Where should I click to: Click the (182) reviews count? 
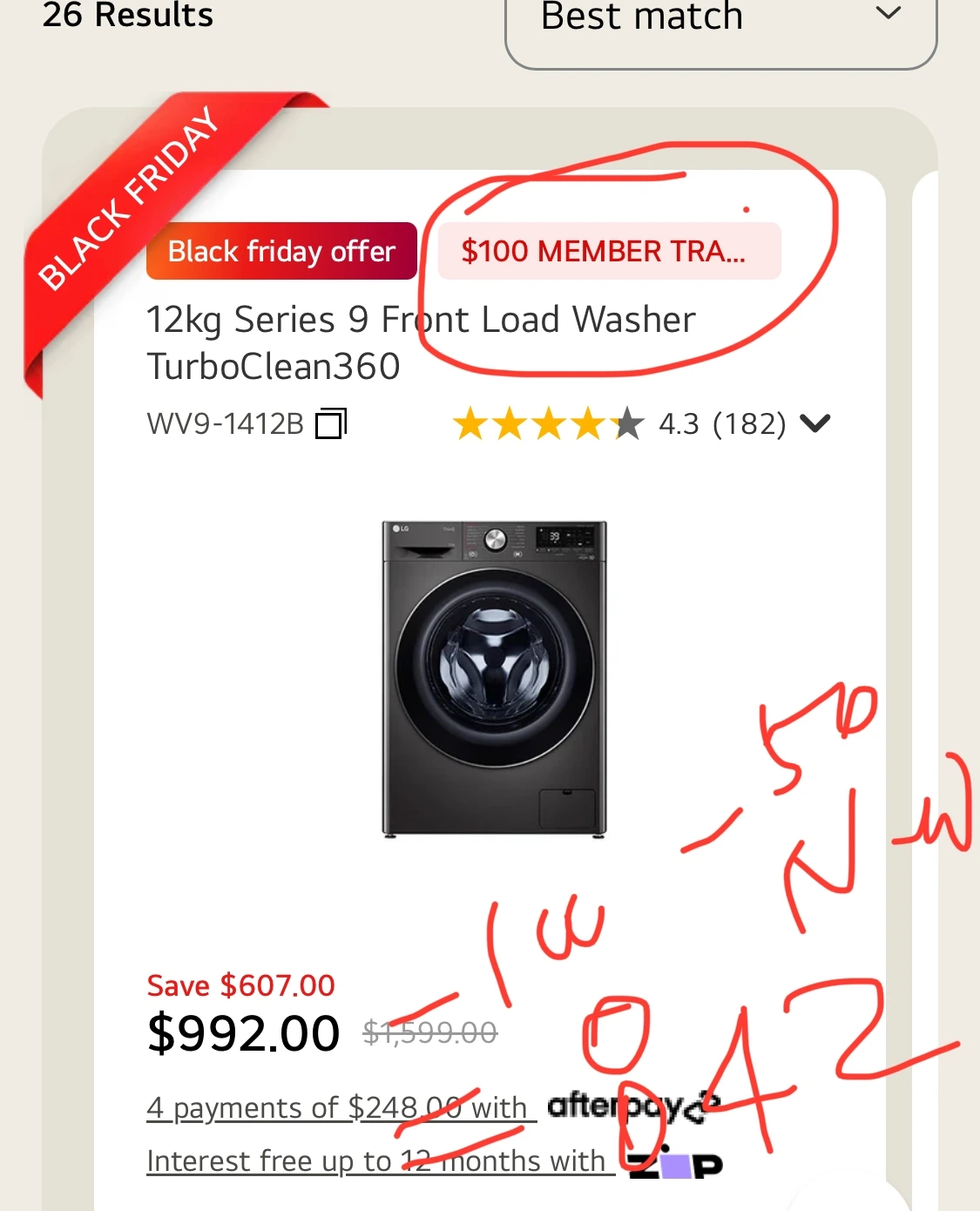[749, 424]
